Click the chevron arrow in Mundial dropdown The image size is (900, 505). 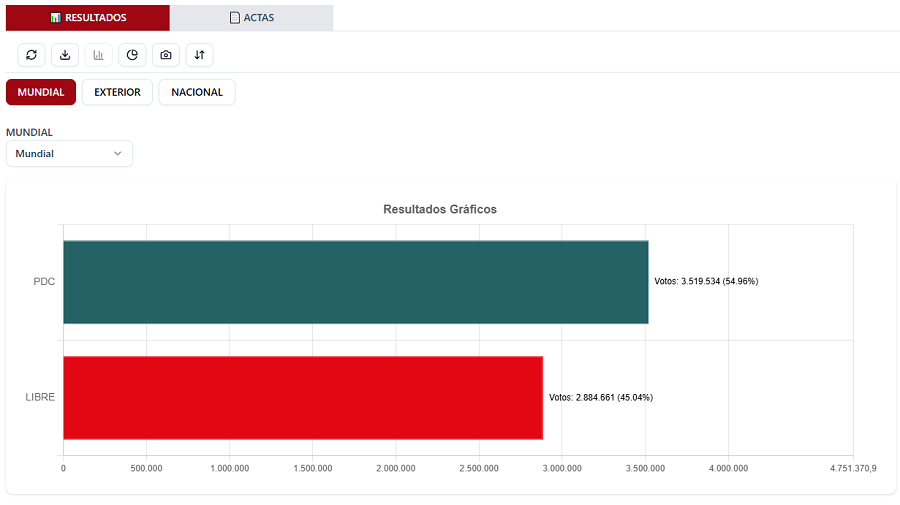pyautogui.click(x=117, y=153)
